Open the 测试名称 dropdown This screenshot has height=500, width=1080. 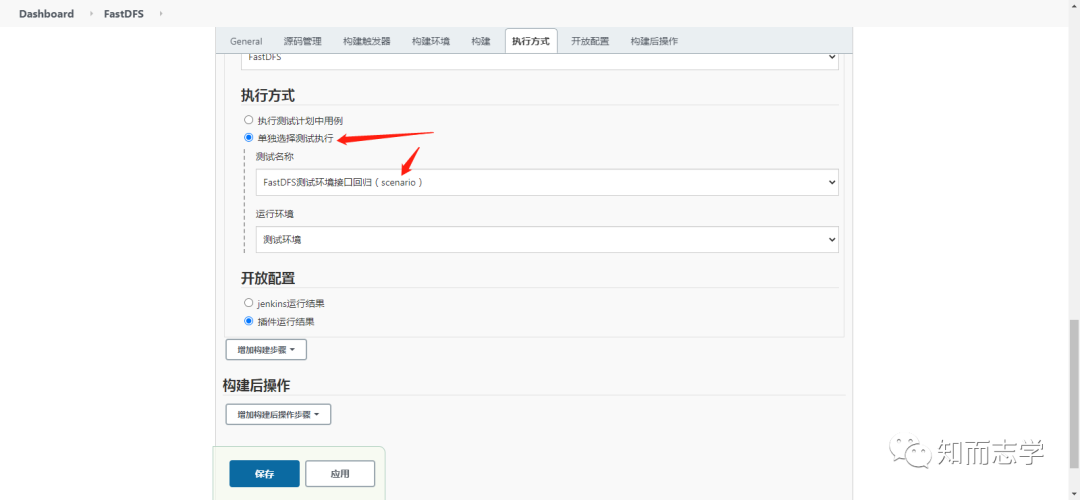(547, 183)
